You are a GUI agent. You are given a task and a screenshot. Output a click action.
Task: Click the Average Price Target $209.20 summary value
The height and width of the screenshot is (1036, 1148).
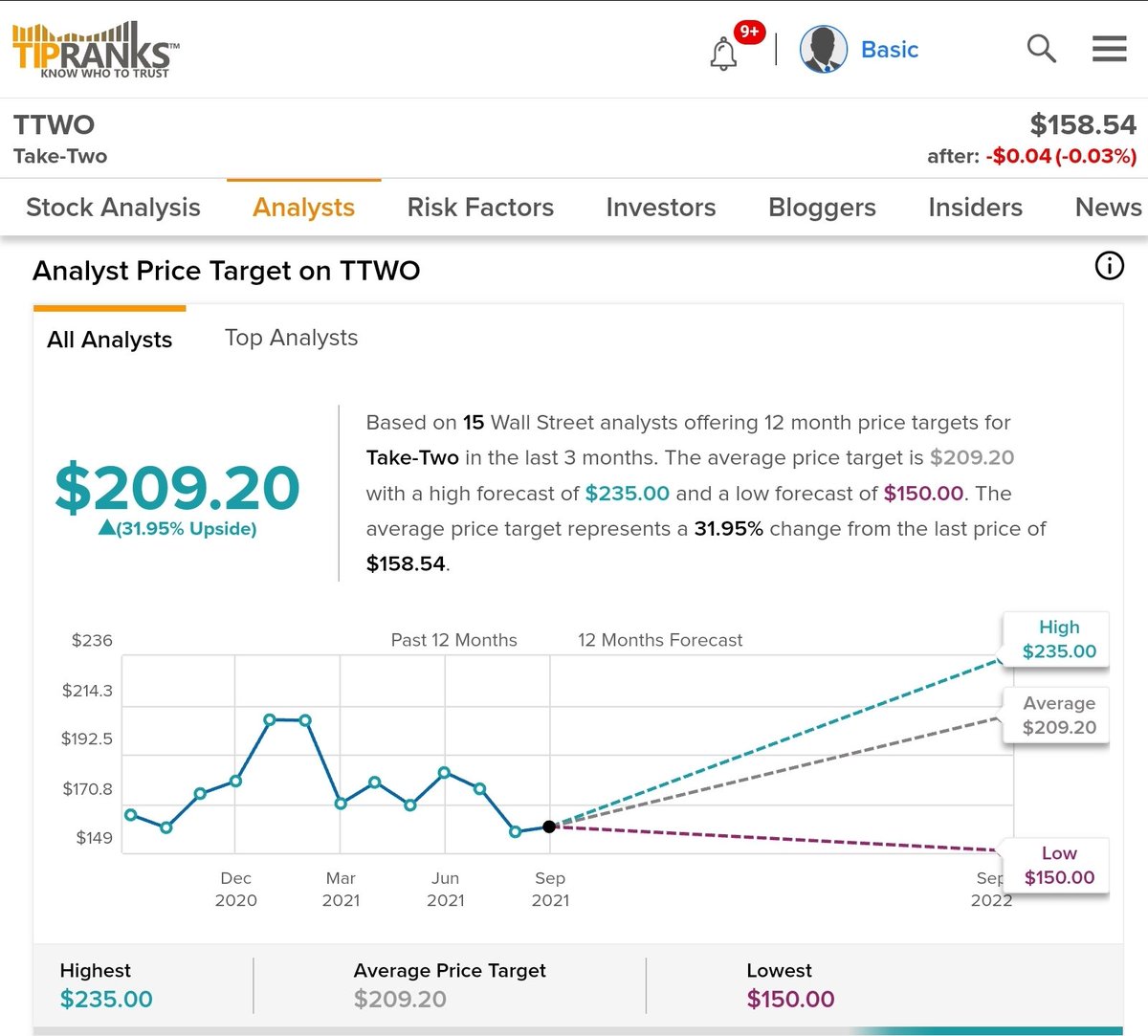tap(400, 999)
